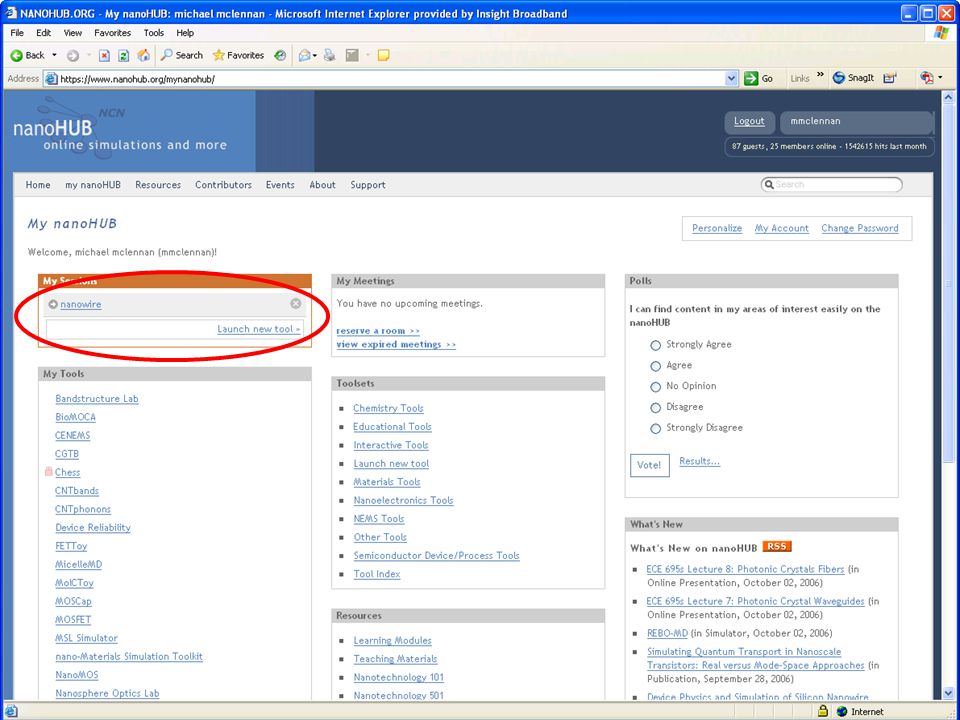Open the Adobe PDF dropdown arrow
The height and width of the screenshot is (720, 960).
click(x=940, y=78)
